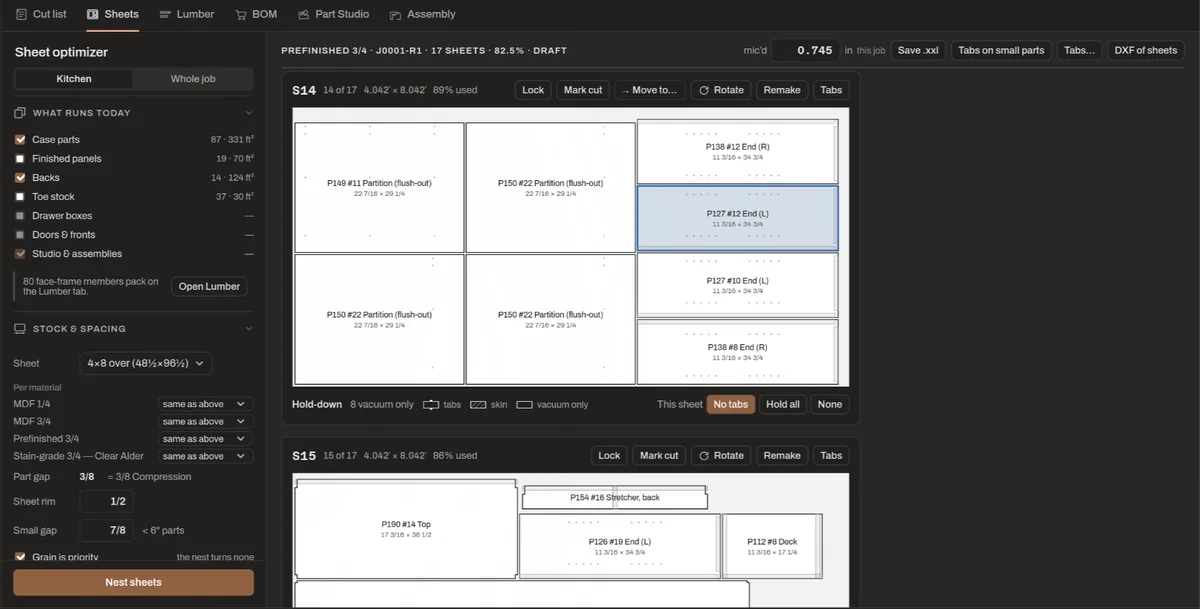Open Tabs for sheet S15
The height and width of the screenshot is (609, 1200).
[x=831, y=455]
